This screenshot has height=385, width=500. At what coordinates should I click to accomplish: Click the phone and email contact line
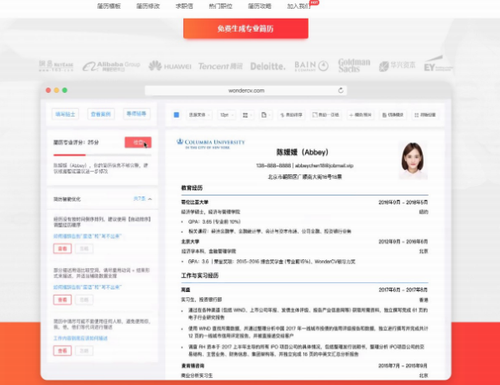tap(305, 166)
